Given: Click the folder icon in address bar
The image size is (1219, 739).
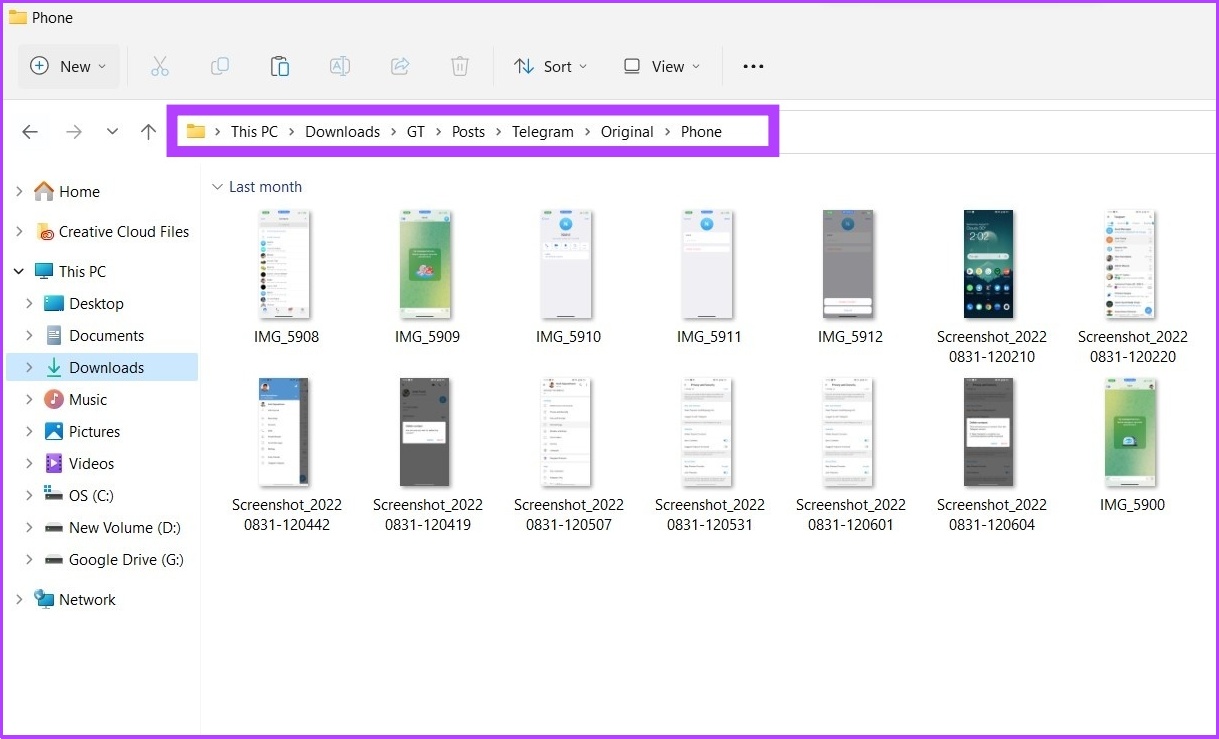Looking at the screenshot, I should (x=196, y=131).
